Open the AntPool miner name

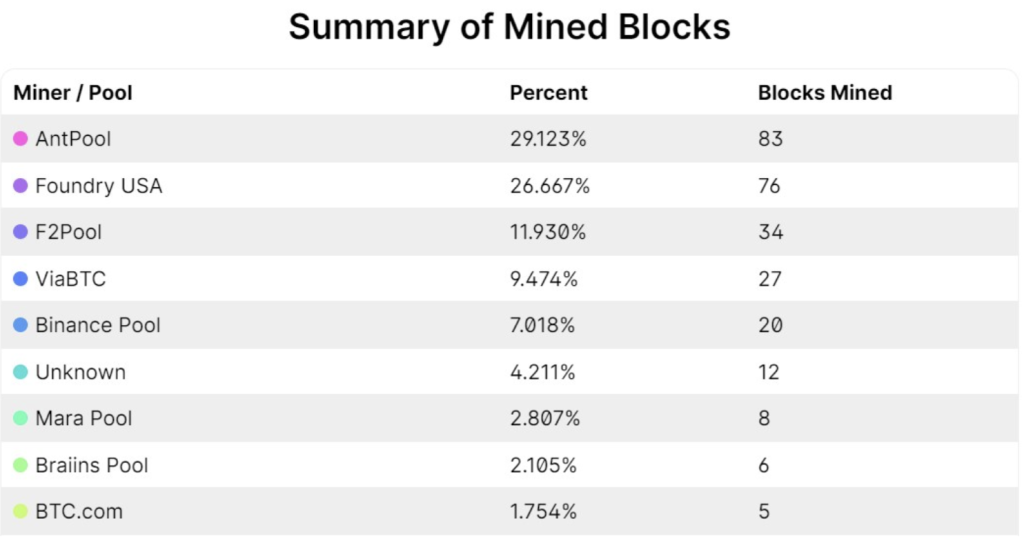coord(73,139)
